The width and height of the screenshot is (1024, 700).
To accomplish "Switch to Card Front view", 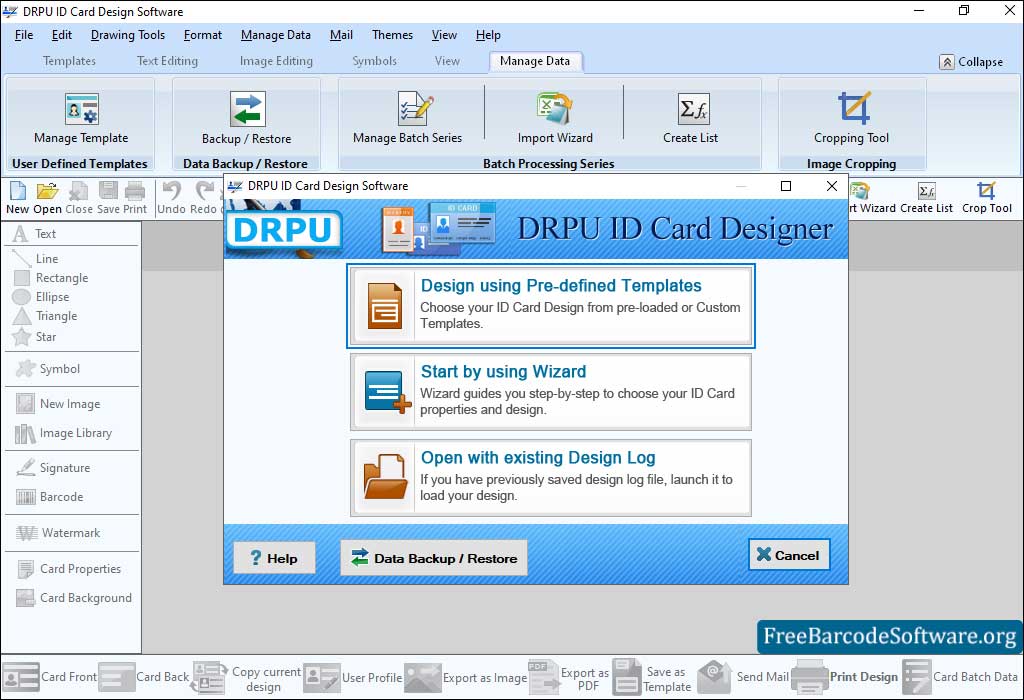I will point(50,677).
